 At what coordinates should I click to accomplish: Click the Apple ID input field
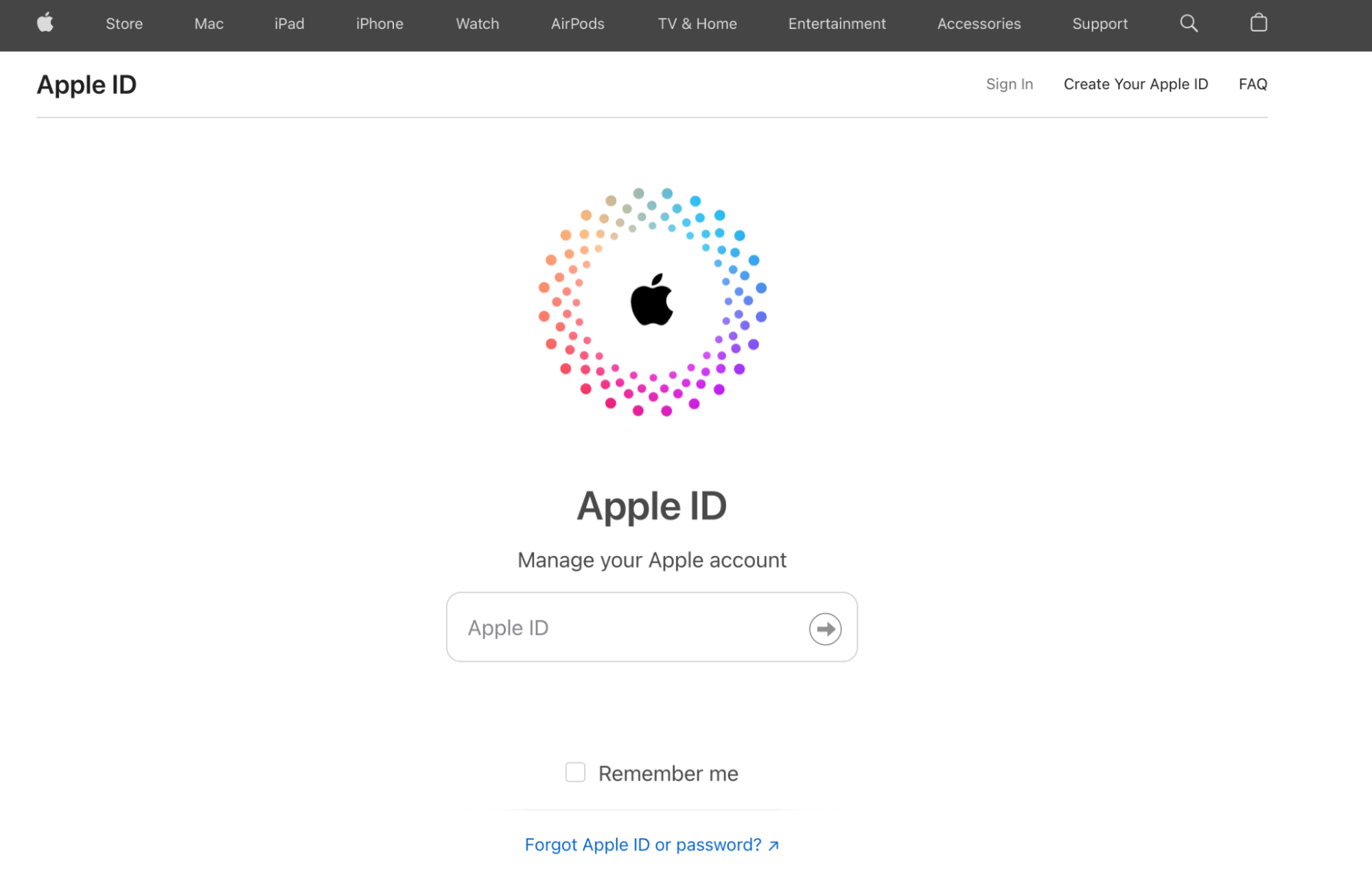651,627
